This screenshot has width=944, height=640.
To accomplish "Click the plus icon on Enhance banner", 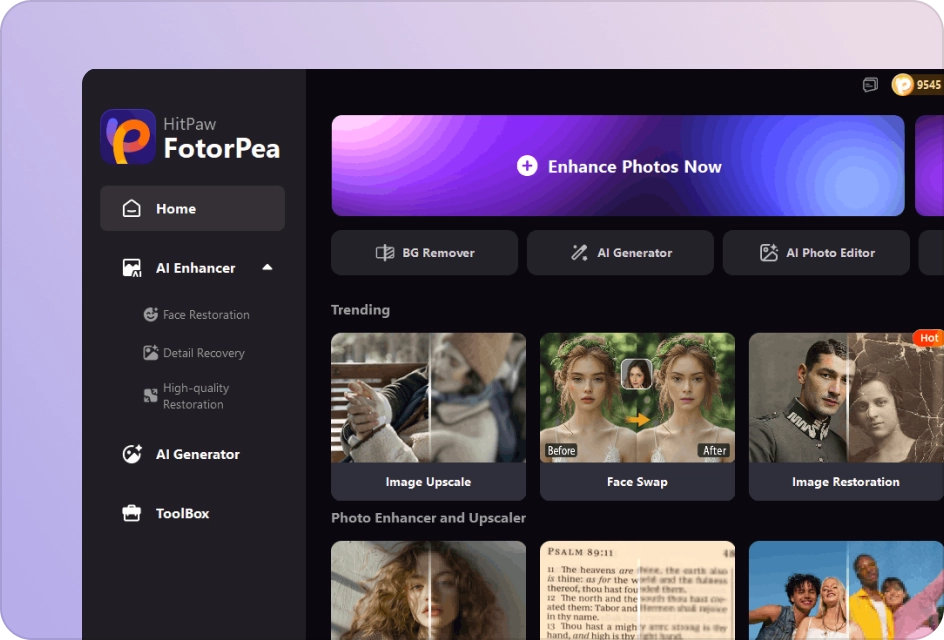I will coord(527,166).
